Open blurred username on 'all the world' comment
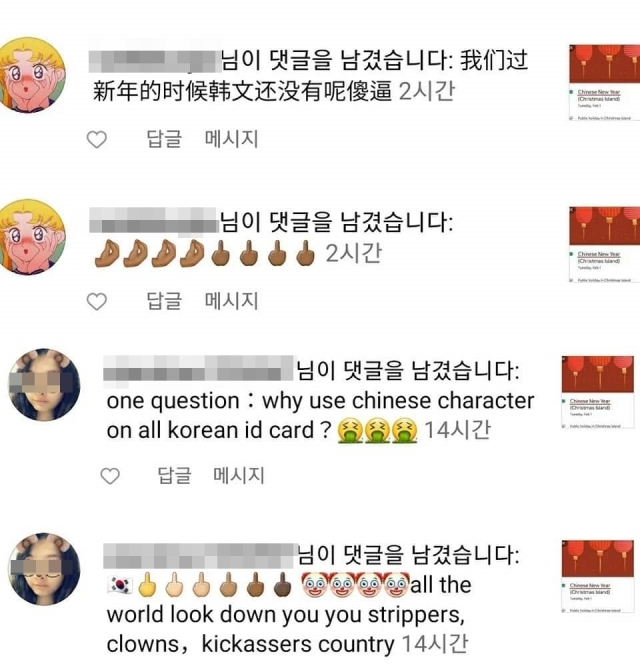 [200, 555]
